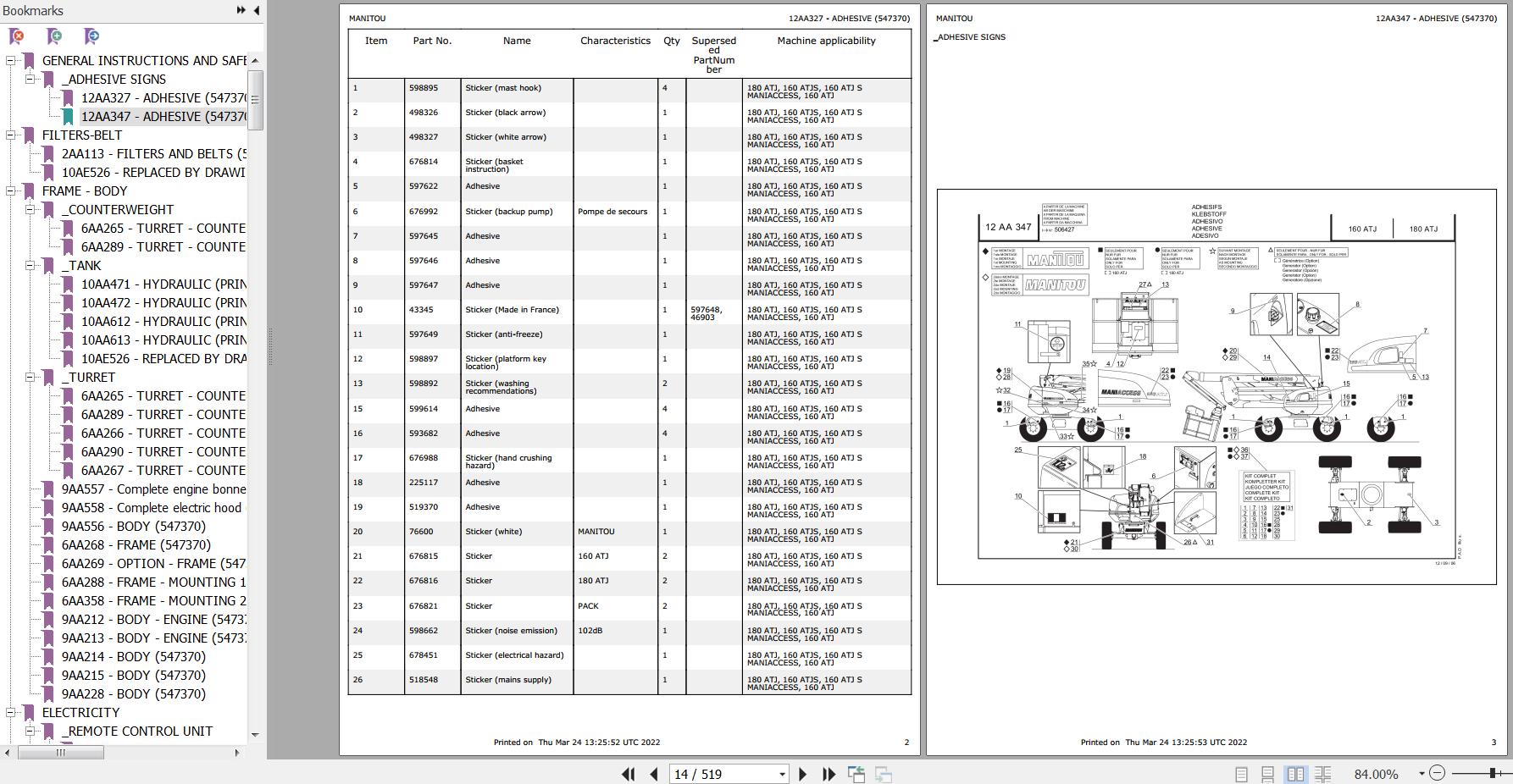Click the zoom out minus icon
The width and height of the screenshot is (1513, 784).
[x=1437, y=773]
